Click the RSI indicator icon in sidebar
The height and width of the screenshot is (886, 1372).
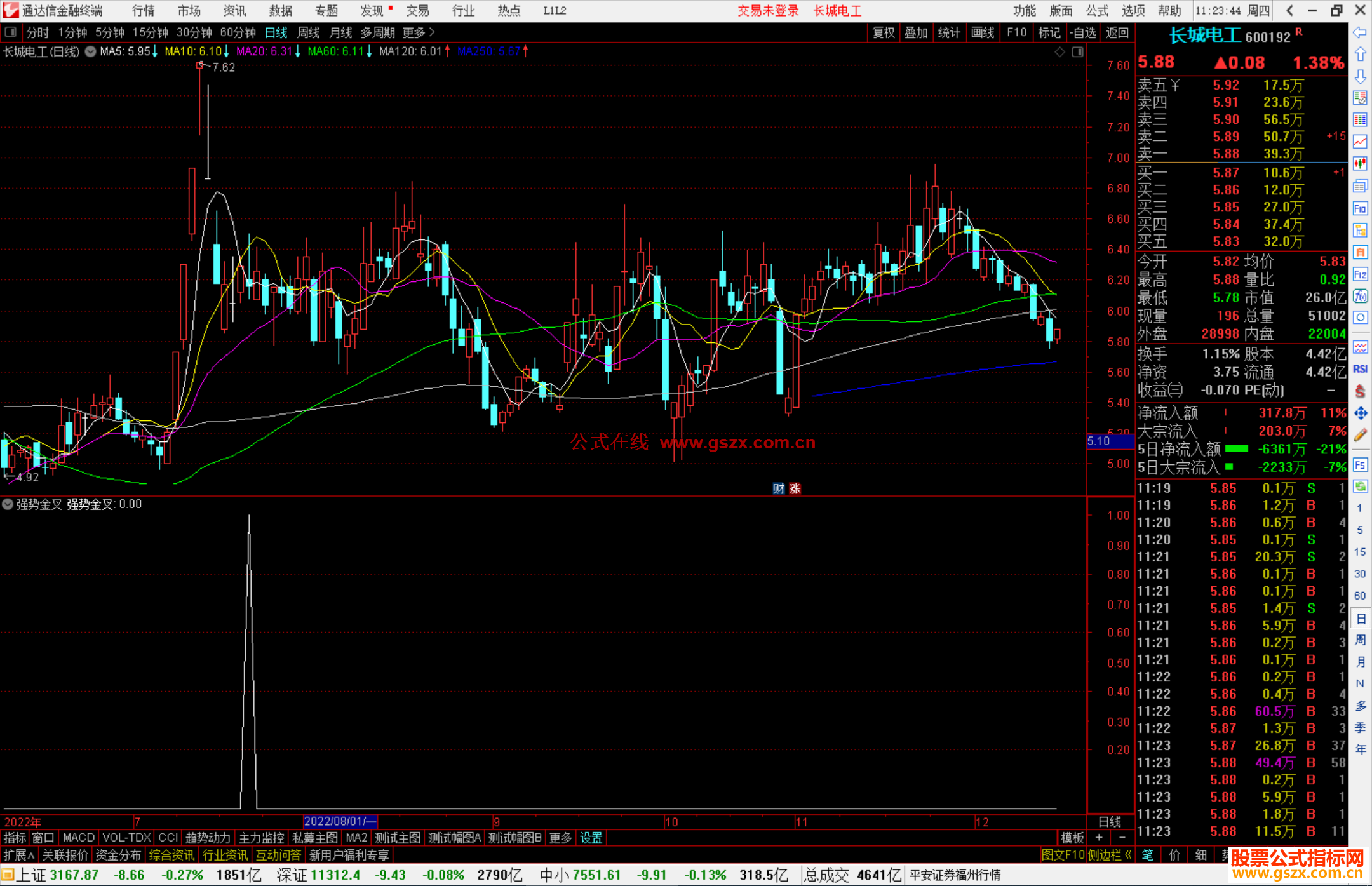point(1359,369)
